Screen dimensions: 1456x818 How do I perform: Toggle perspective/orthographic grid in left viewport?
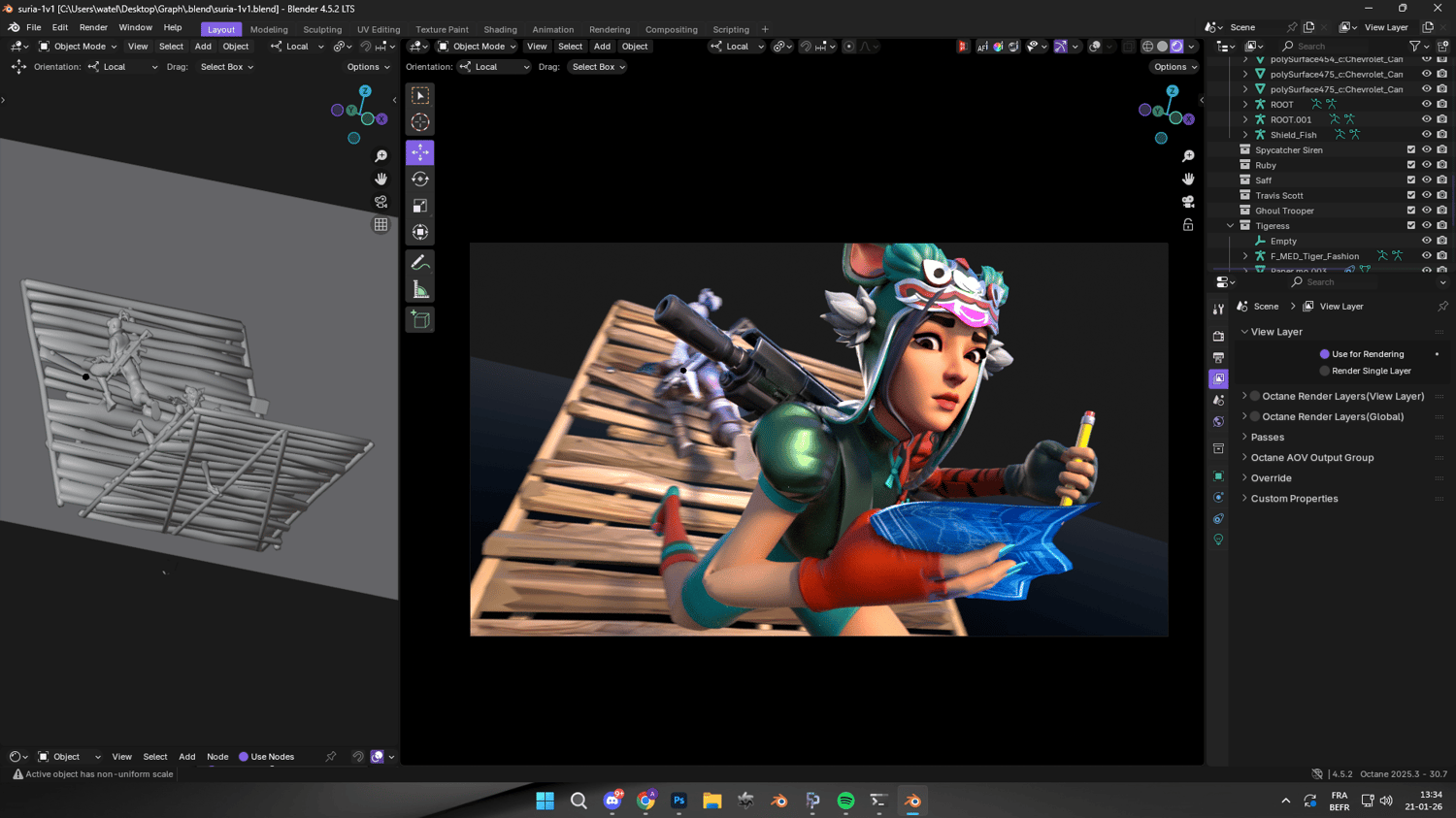click(381, 224)
